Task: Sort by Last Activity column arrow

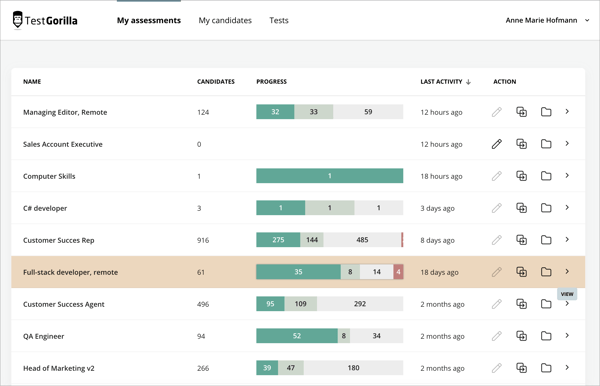Action: [468, 82]
